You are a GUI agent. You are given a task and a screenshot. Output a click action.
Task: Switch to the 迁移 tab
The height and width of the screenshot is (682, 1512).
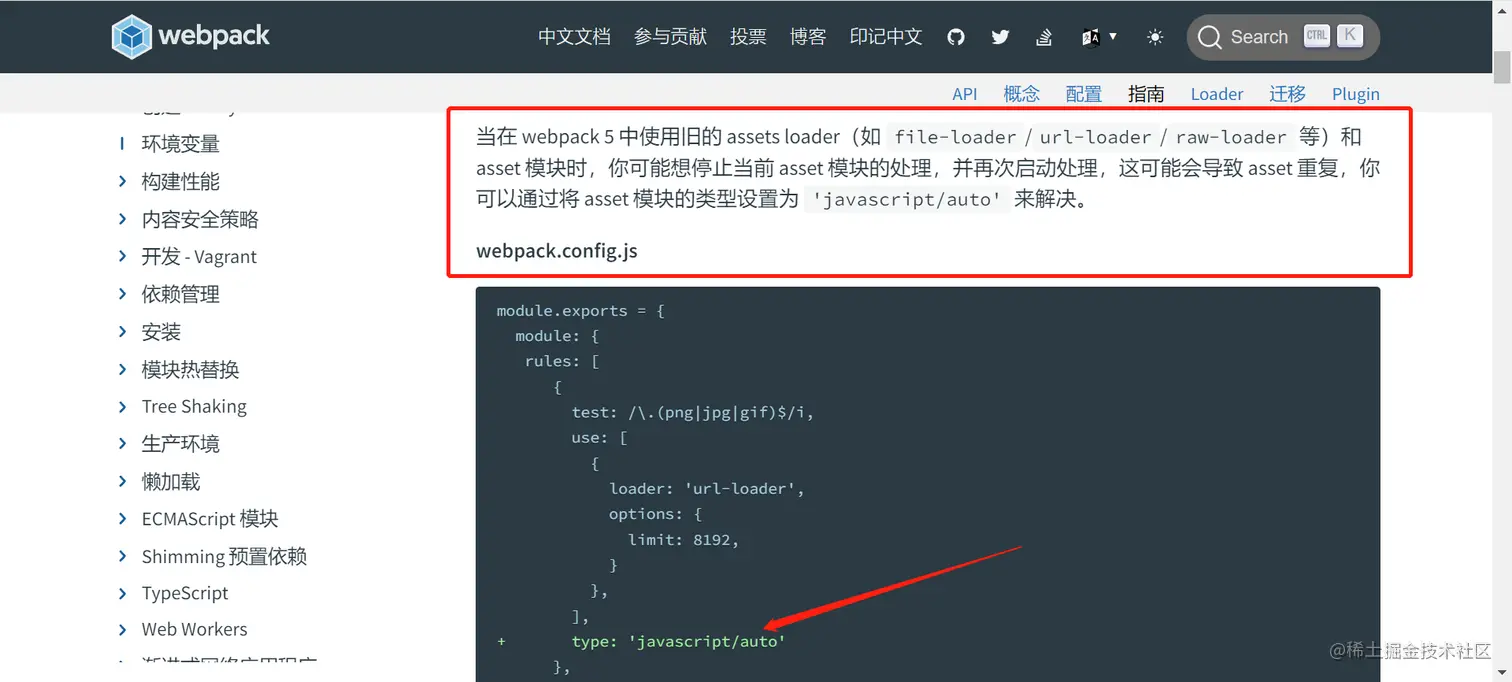(x=1288, y=94)
